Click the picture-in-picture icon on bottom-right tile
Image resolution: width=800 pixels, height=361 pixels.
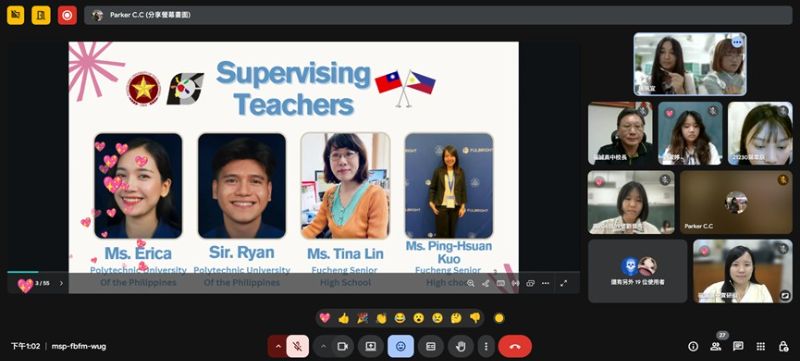point(785,295)
